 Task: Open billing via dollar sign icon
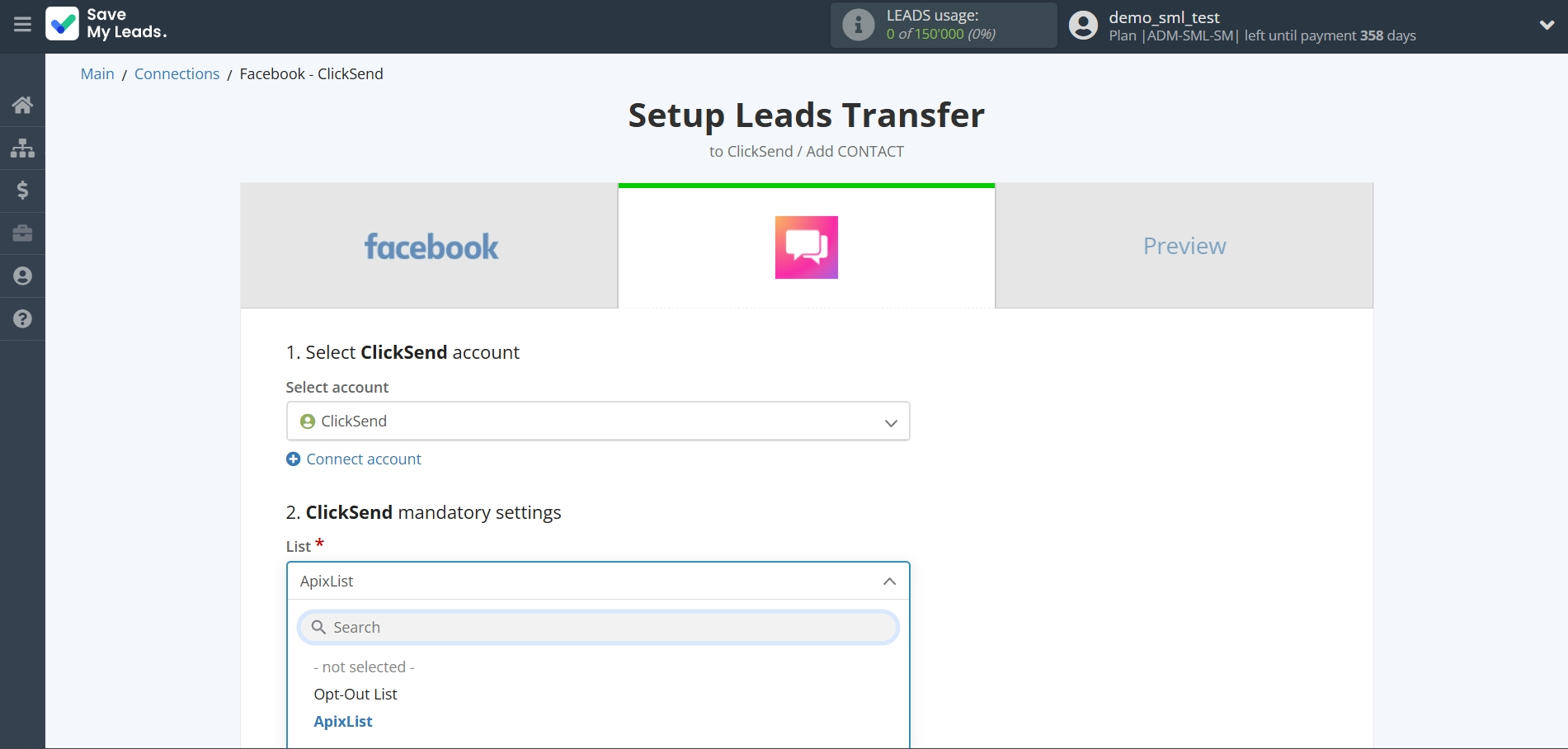[x=22, y=191]
